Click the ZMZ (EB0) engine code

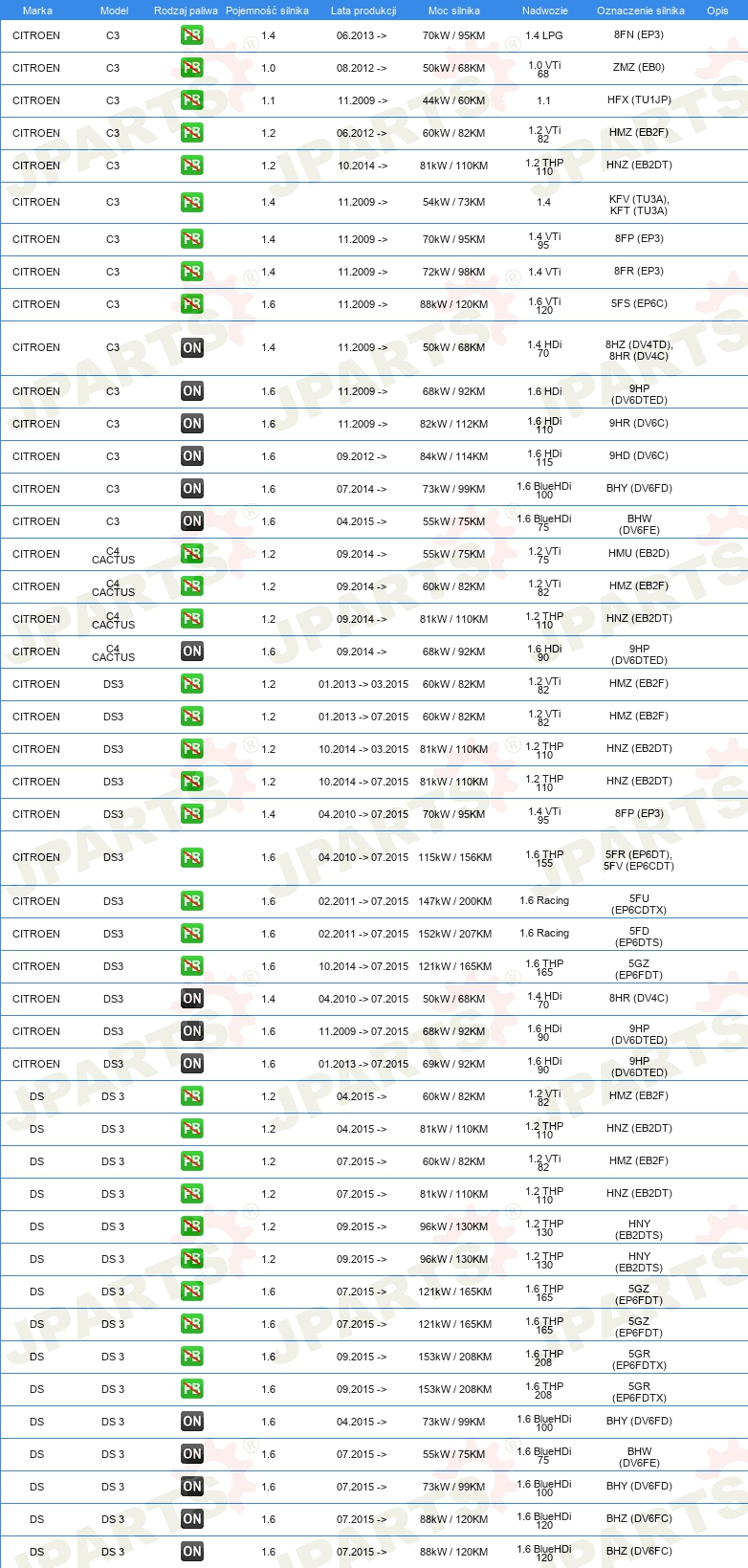pos(639,67)
